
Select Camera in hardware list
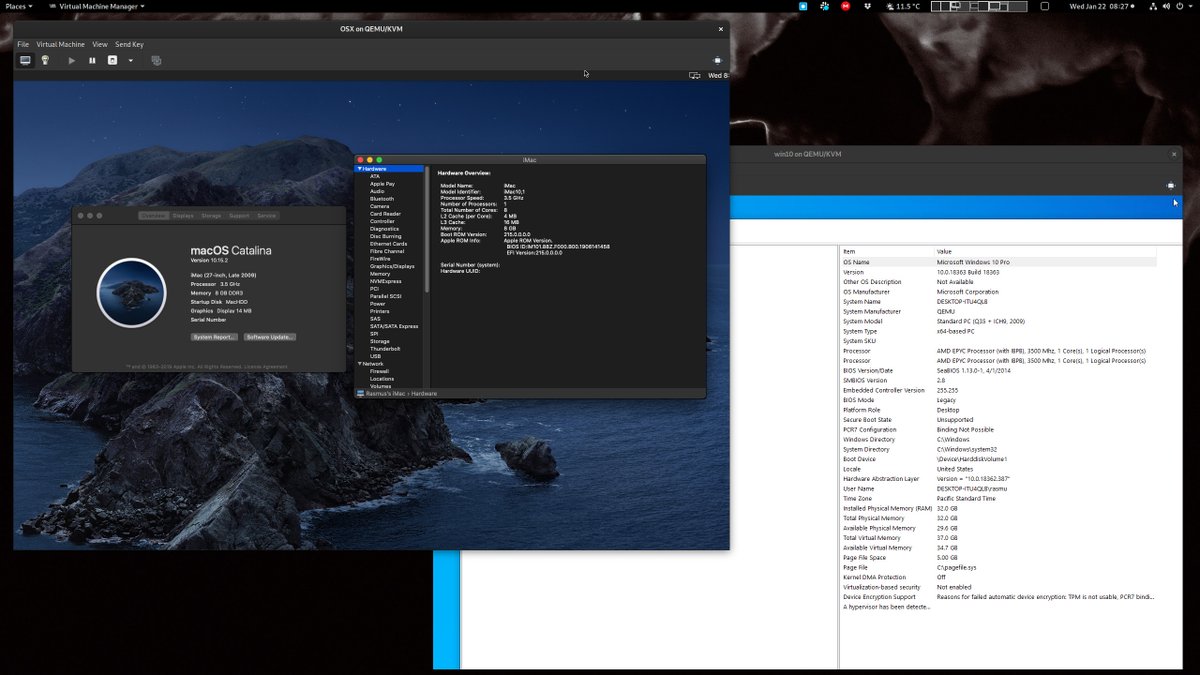[380, 206]
